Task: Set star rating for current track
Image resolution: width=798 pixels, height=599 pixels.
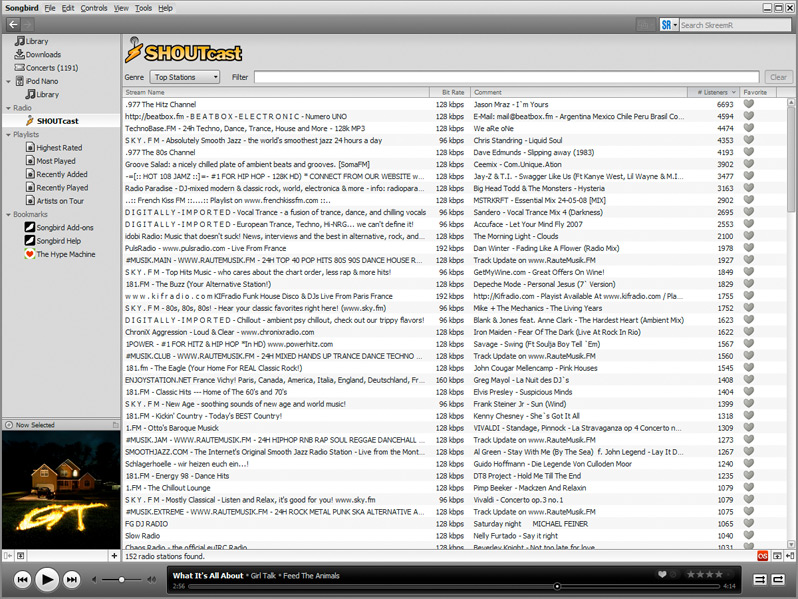Action: click(709, 575)
